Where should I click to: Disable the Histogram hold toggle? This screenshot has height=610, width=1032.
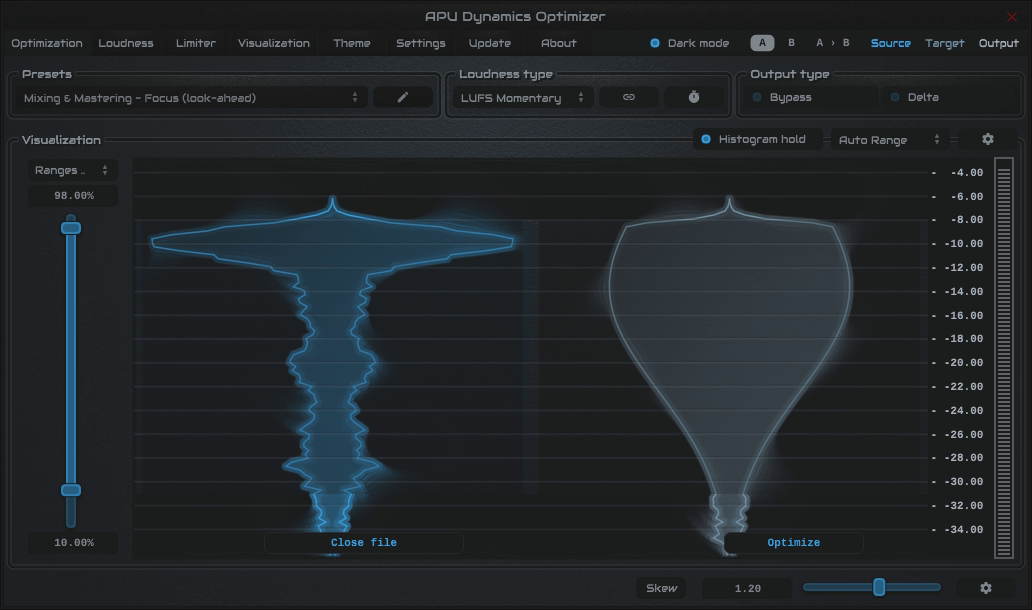(x=707, y=139)
